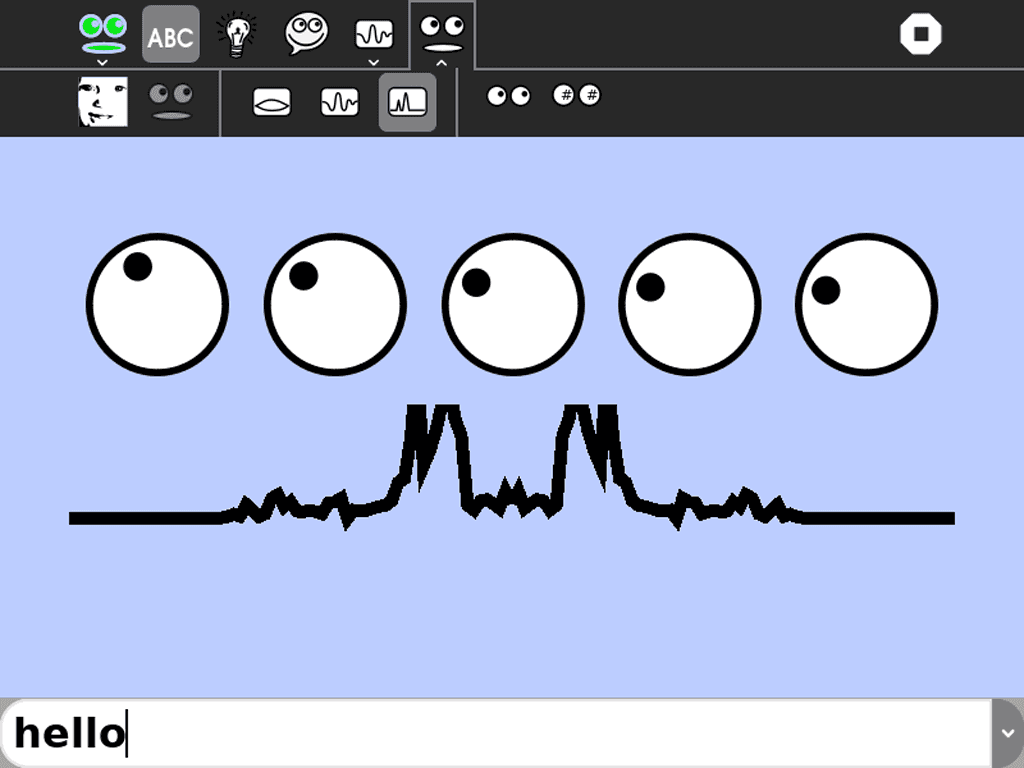Stop the activity with the octagon button
Screen dimensions: 1024x768
pos(921,34)
